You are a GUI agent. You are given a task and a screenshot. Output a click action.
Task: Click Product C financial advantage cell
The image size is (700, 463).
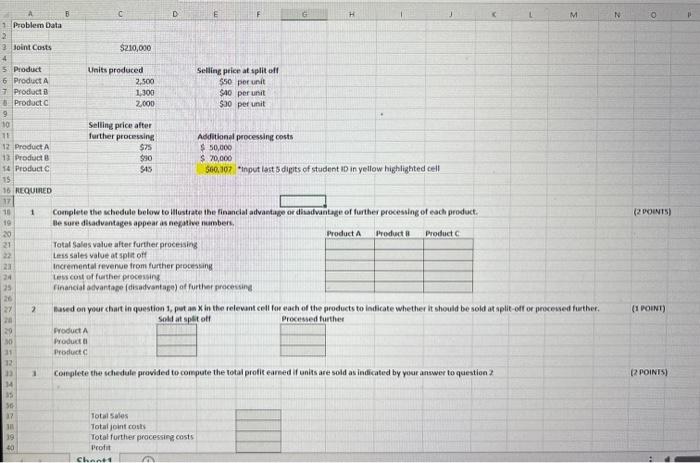click(448, 287)
